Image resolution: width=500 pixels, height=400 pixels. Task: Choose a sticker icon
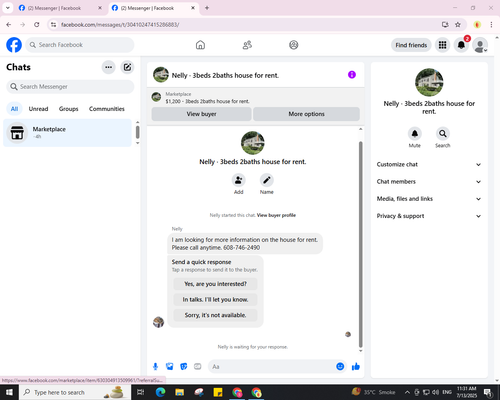184,367
